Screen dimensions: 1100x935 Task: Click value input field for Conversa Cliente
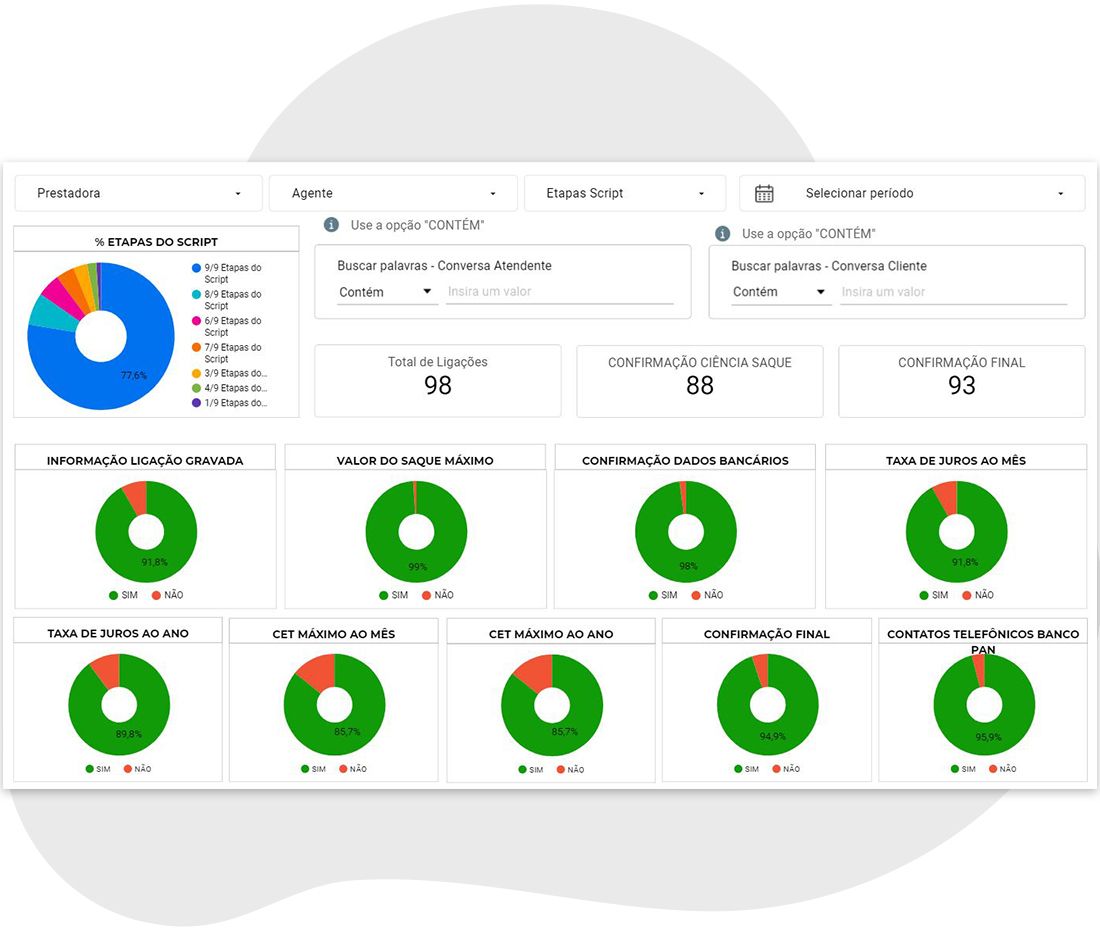[x=953, y=292]
